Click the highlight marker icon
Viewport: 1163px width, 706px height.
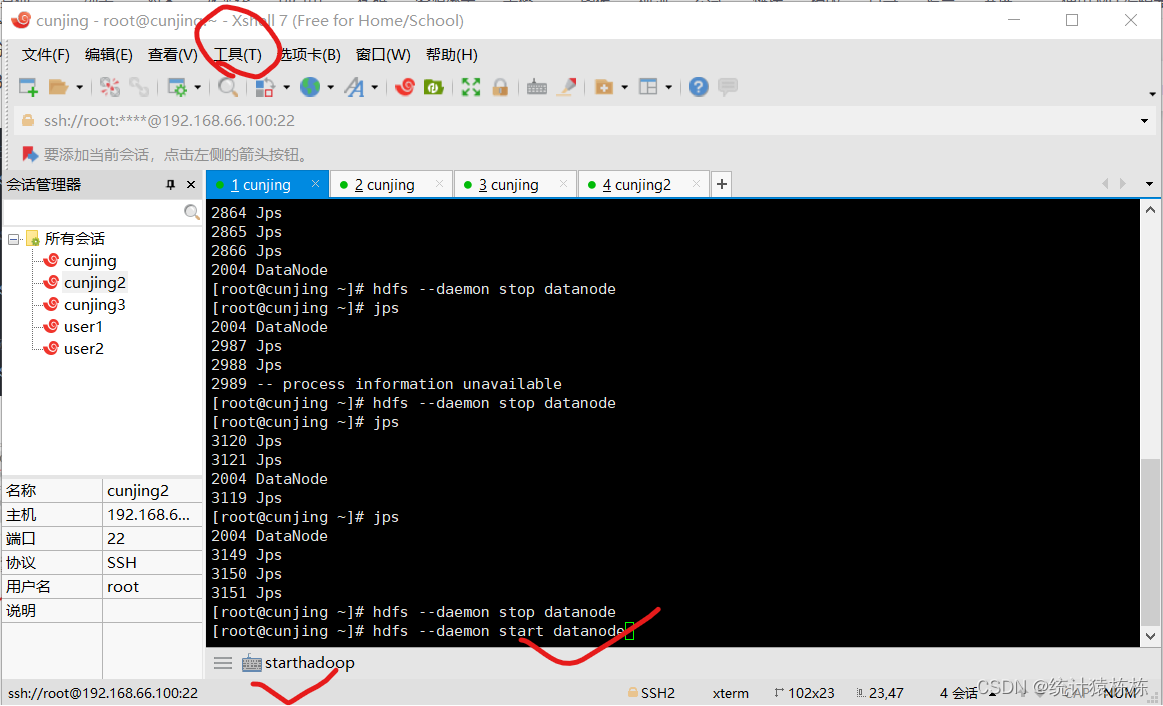(567, 87)
